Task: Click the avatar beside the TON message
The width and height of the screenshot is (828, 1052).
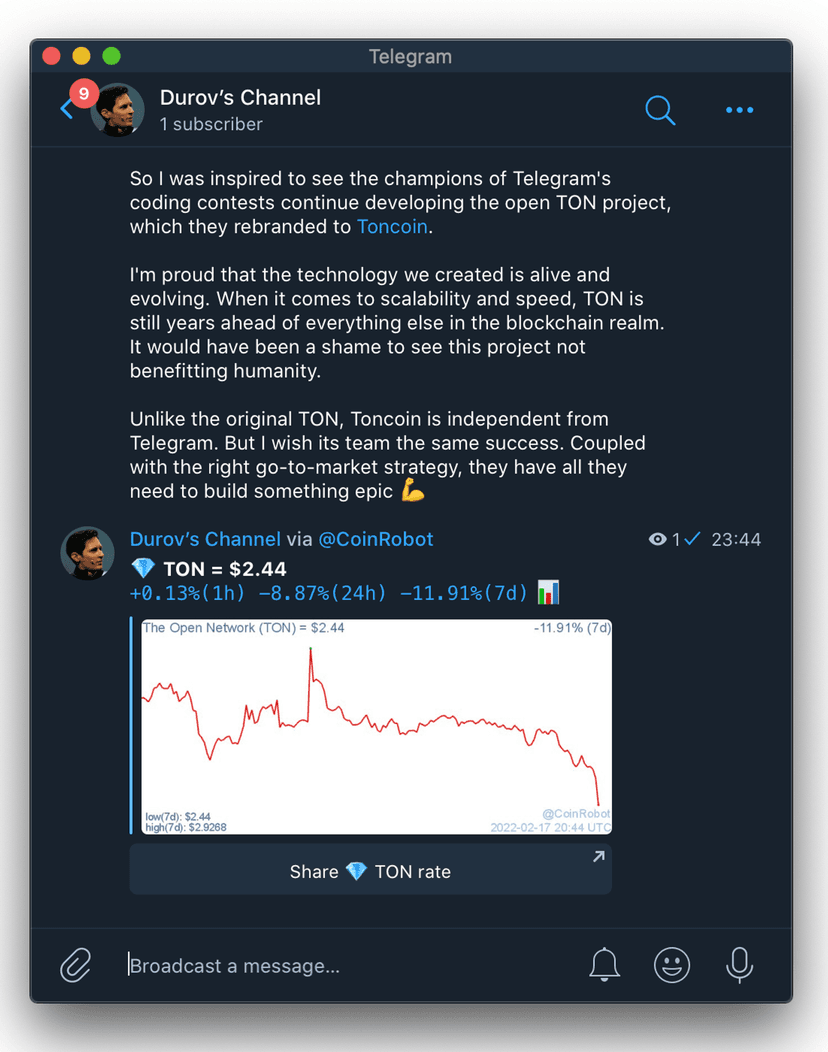Action: tap(88, 554)
